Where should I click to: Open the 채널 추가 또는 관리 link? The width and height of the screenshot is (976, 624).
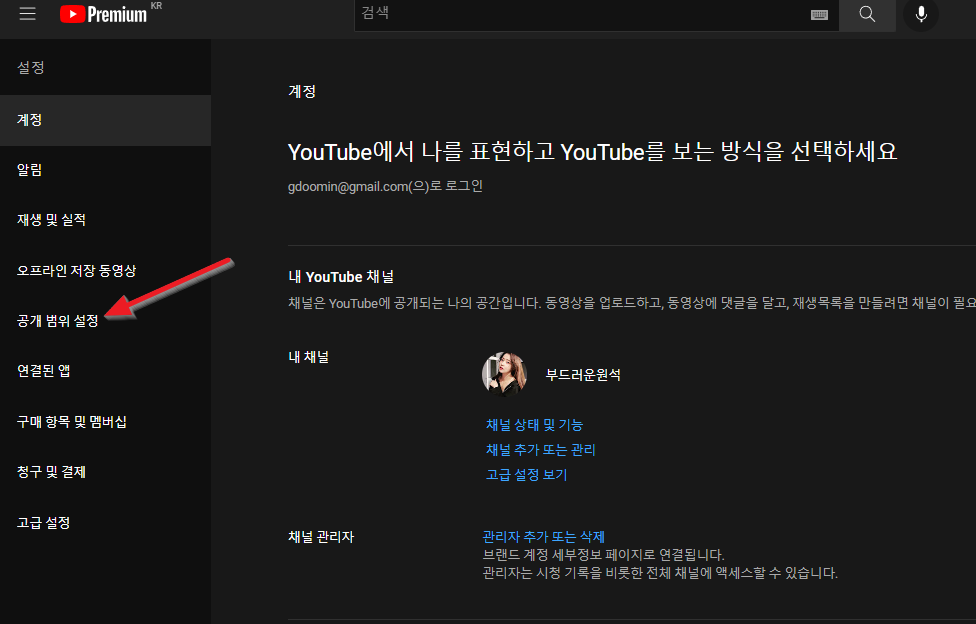540,450
